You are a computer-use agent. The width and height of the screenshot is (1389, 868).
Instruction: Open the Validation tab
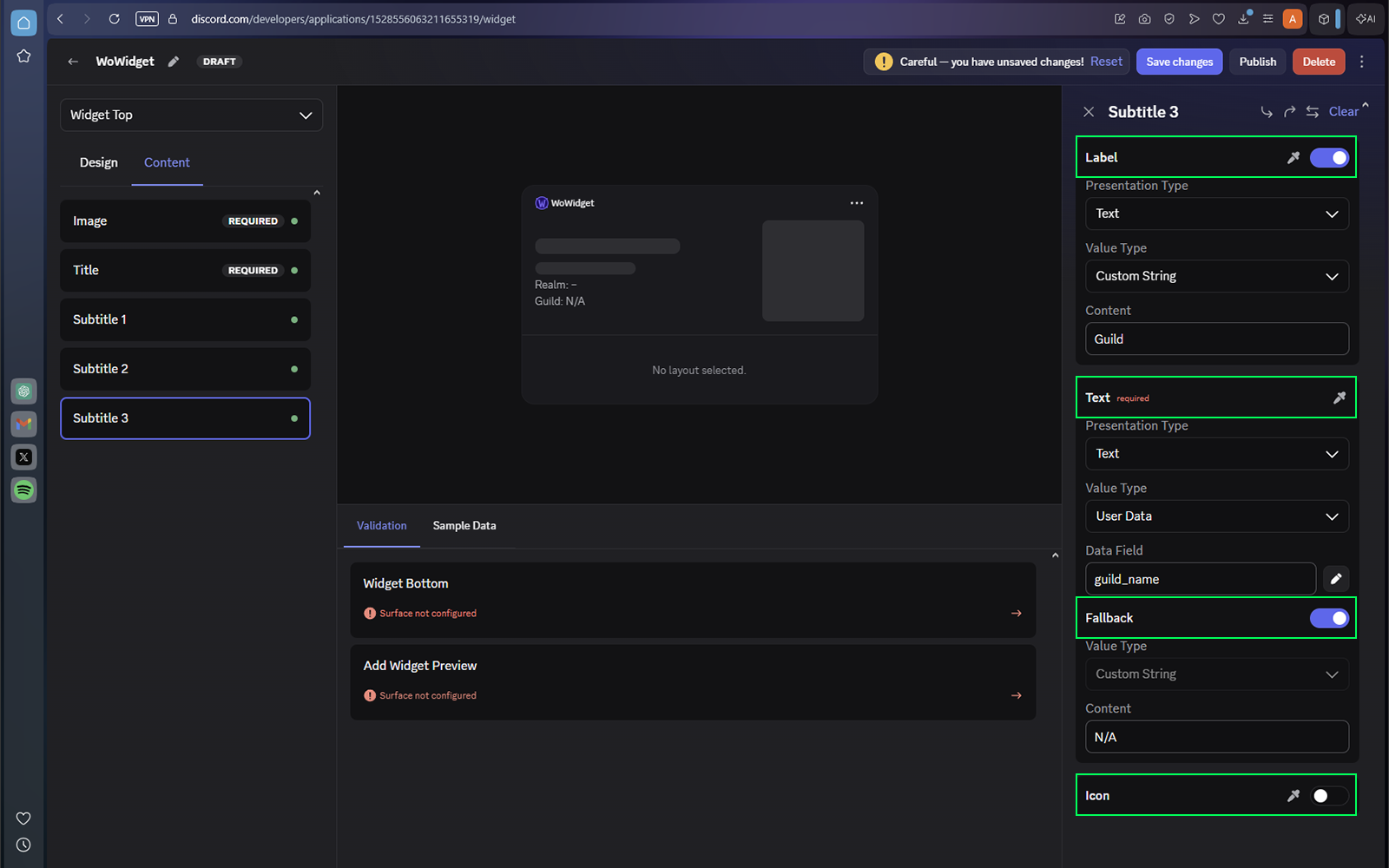pos(382,526)
